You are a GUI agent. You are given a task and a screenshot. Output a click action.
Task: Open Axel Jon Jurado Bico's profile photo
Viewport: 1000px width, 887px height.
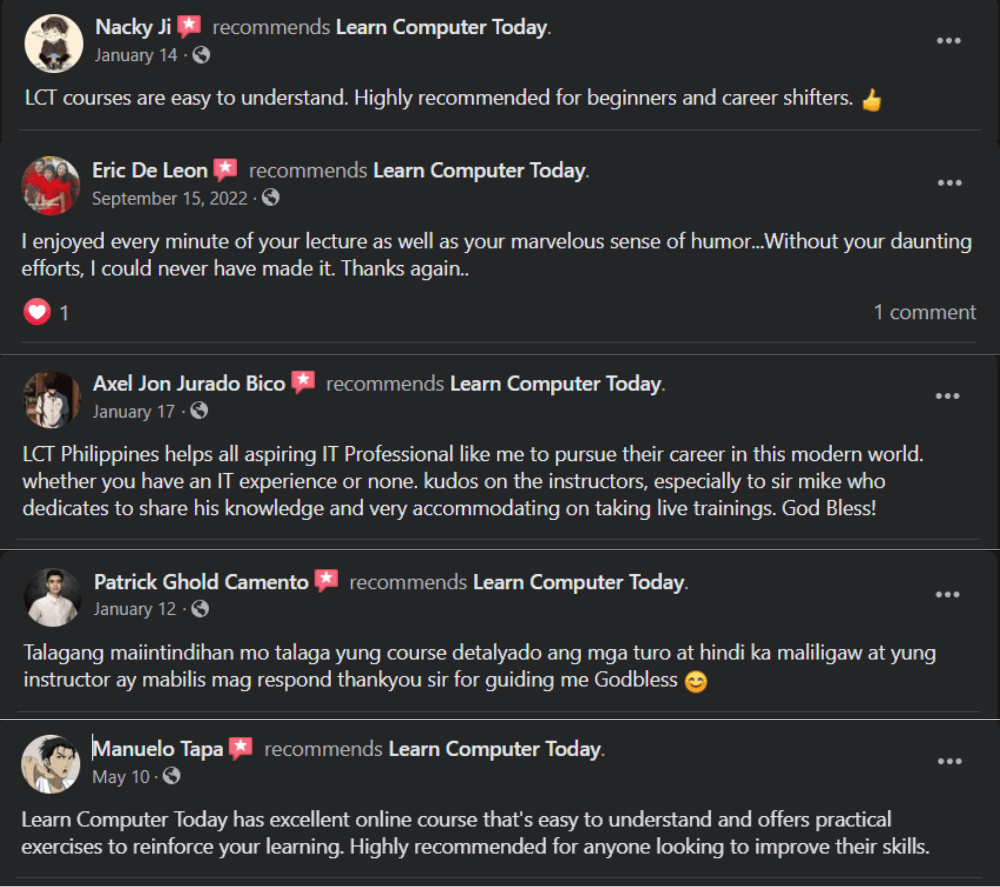51,398
